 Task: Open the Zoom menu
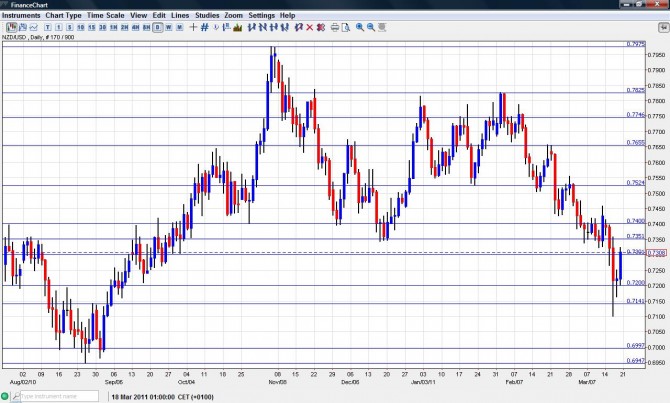(x=233, y=15)
